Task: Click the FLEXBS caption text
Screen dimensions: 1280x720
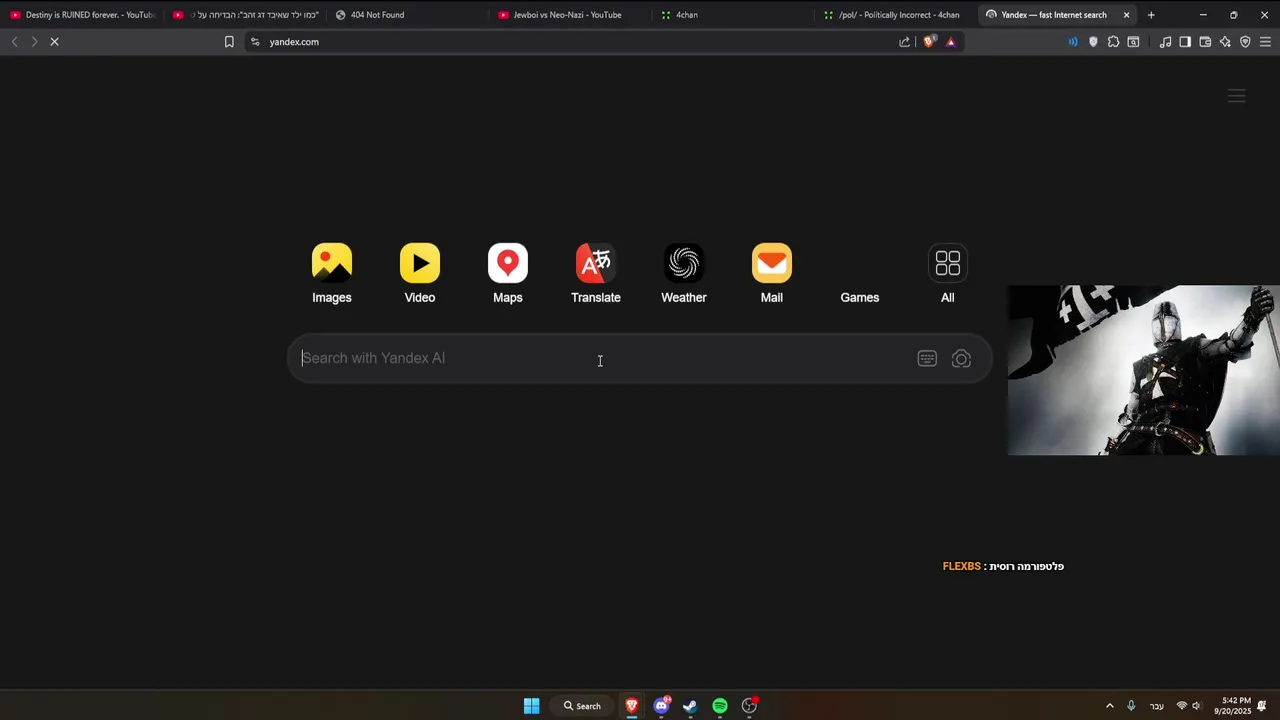Action: click(1003, 566)
